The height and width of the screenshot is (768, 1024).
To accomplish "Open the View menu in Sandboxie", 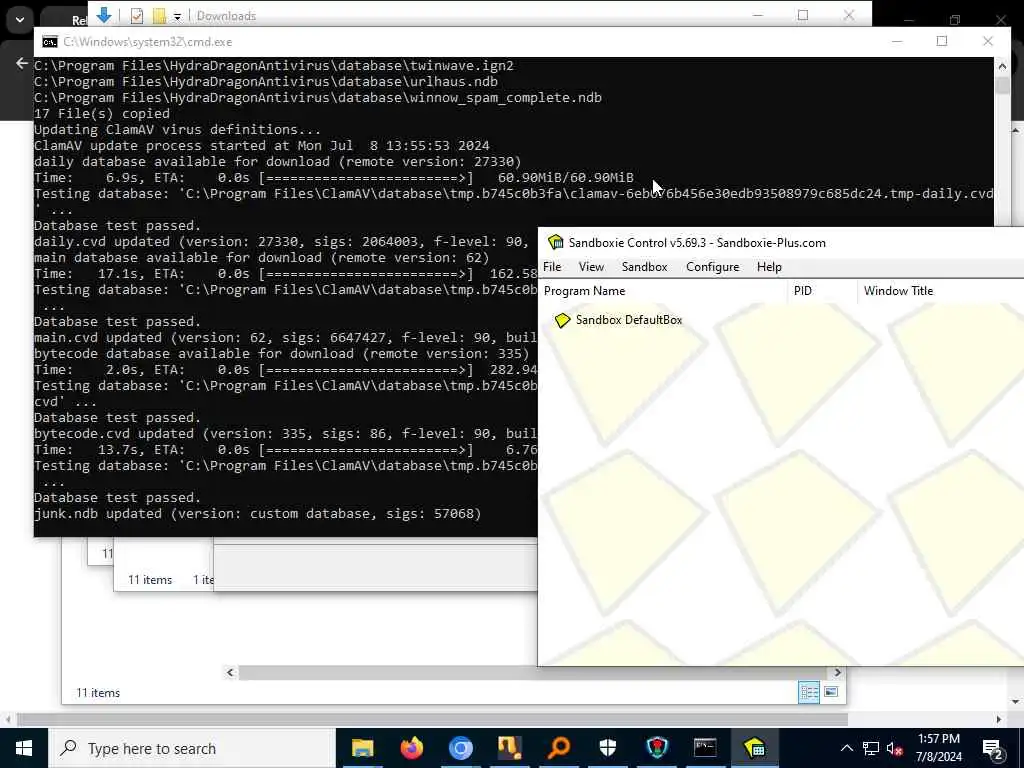I will click(x=591, y=266).
